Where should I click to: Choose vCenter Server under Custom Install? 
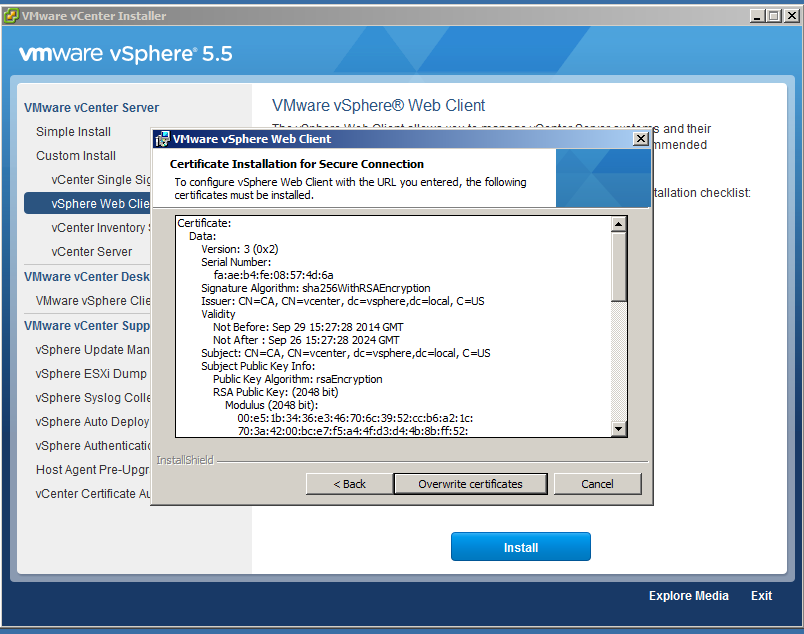click(92, 252)
